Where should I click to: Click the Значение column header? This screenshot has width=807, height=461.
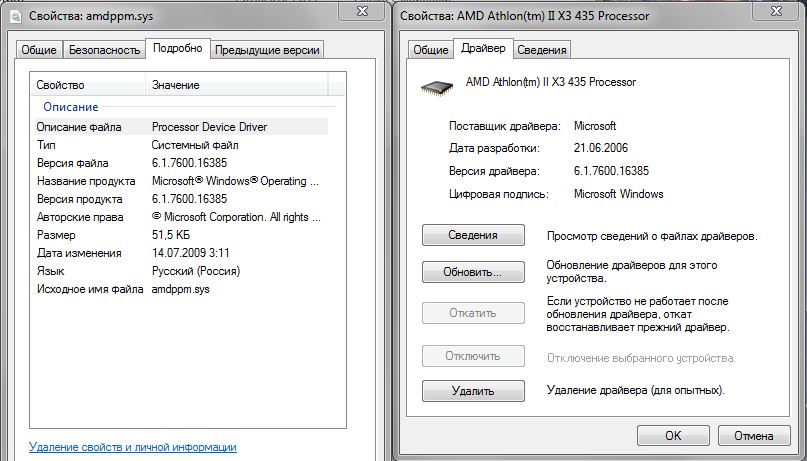(x=176, y=85)
